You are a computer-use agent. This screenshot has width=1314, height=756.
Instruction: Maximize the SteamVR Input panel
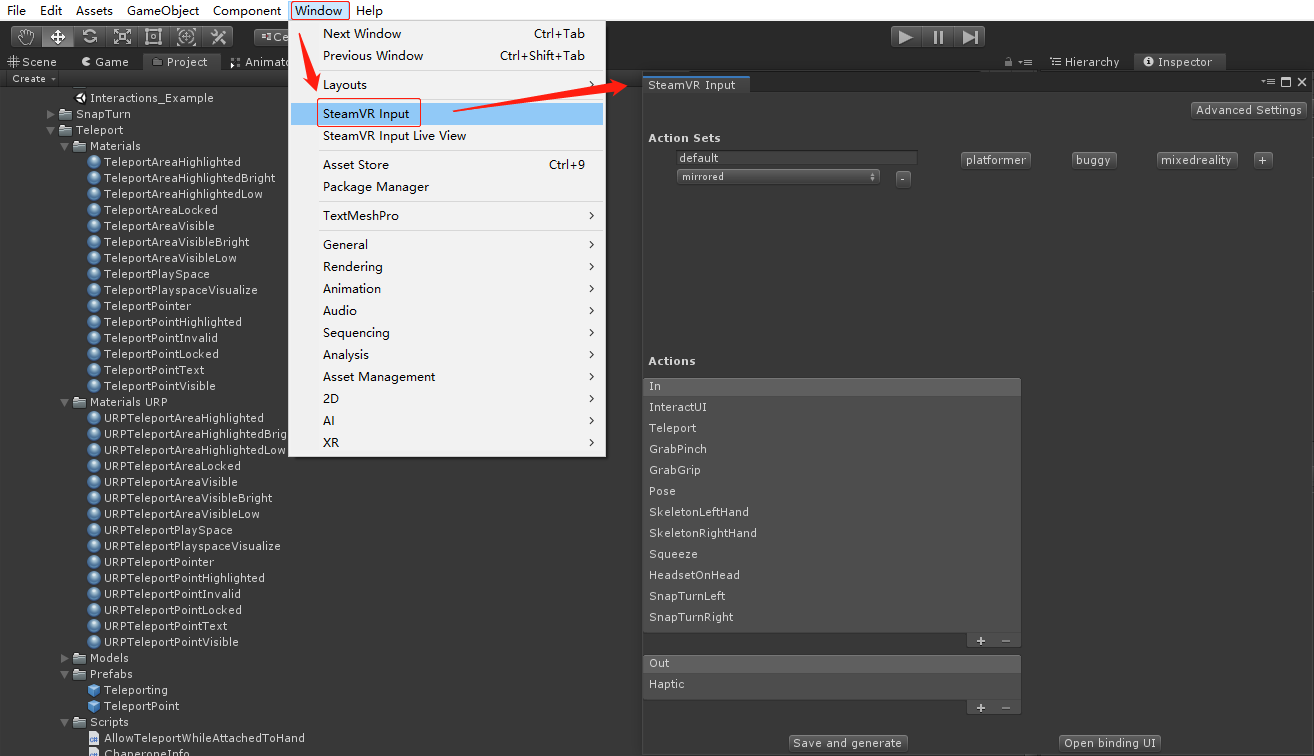pyautogui.click(x=1286, y=82)
